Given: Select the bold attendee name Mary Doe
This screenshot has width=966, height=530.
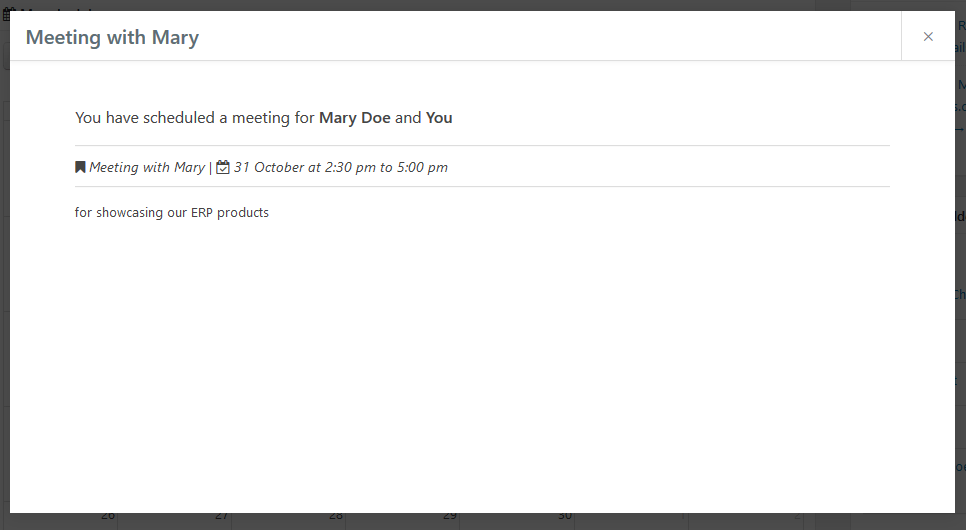Looking at the screenshot, I should tap(355, 118).
